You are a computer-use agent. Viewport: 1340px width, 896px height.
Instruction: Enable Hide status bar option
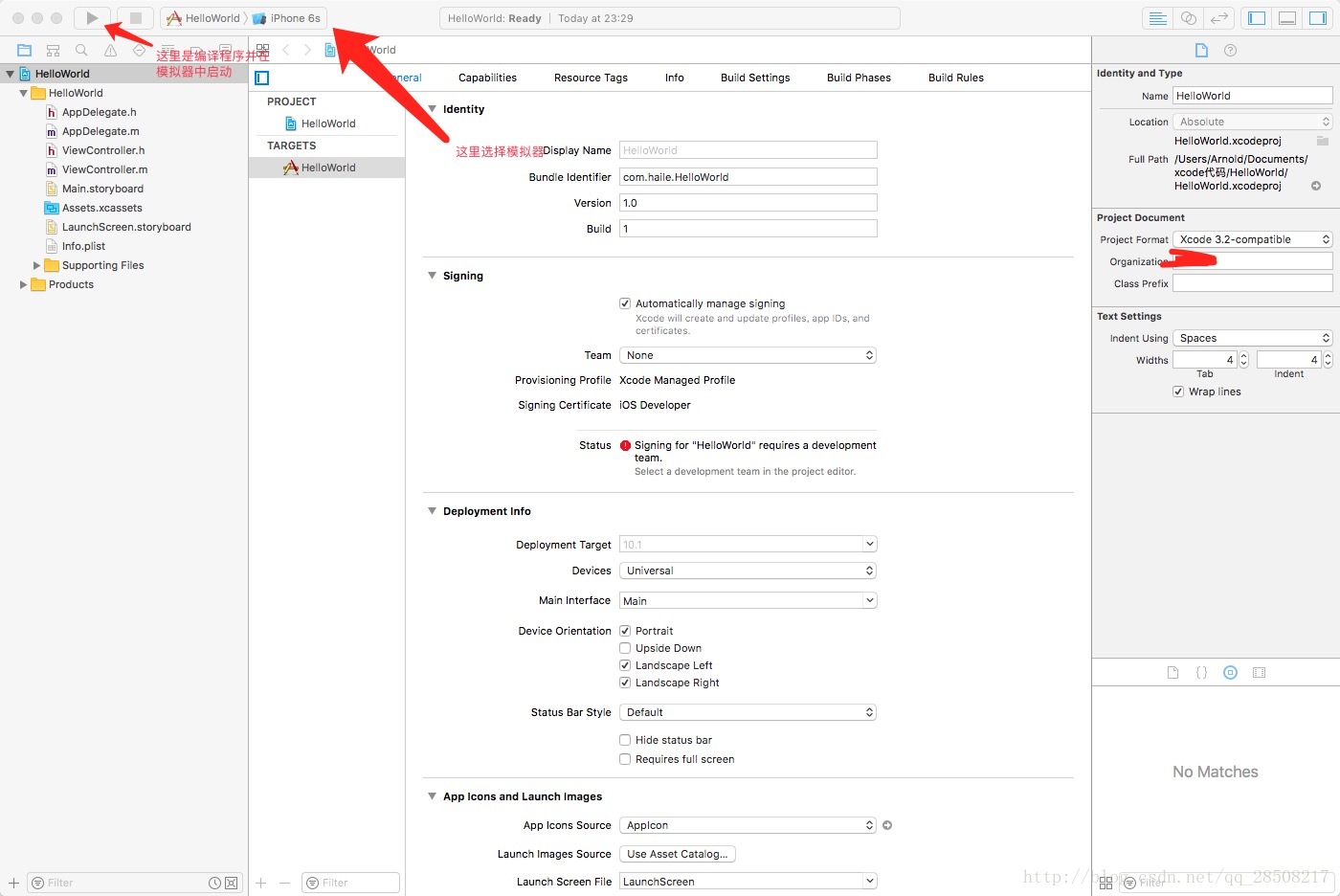(625, 740)
